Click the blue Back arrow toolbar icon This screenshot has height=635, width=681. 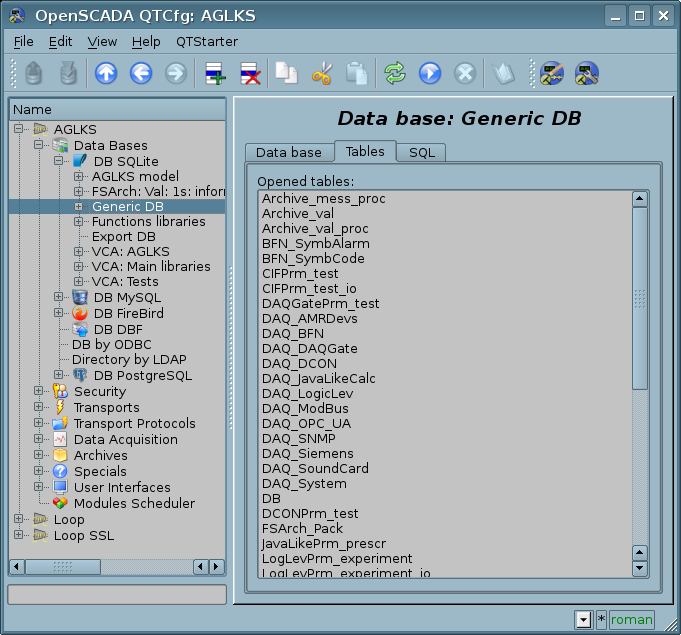(x=141, y=73)
